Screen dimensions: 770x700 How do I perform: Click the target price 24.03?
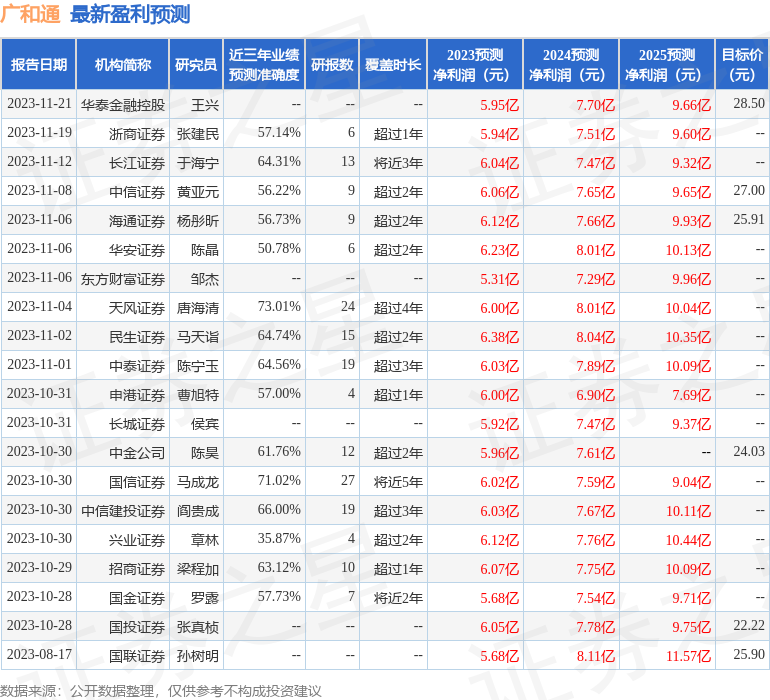tap(749, 451)
